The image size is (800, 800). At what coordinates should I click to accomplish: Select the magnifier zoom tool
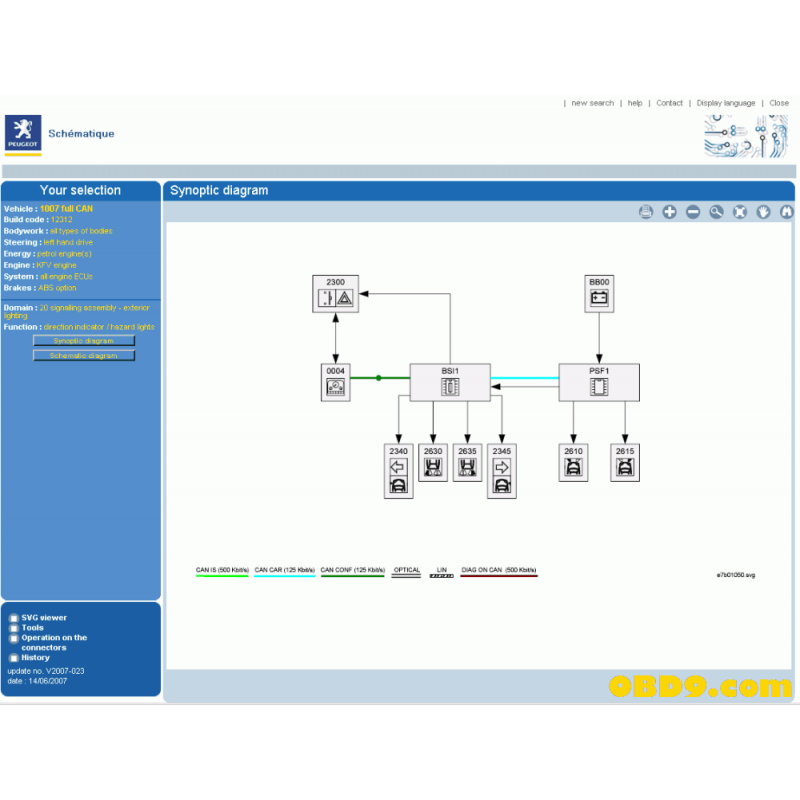tap(717, 211)
